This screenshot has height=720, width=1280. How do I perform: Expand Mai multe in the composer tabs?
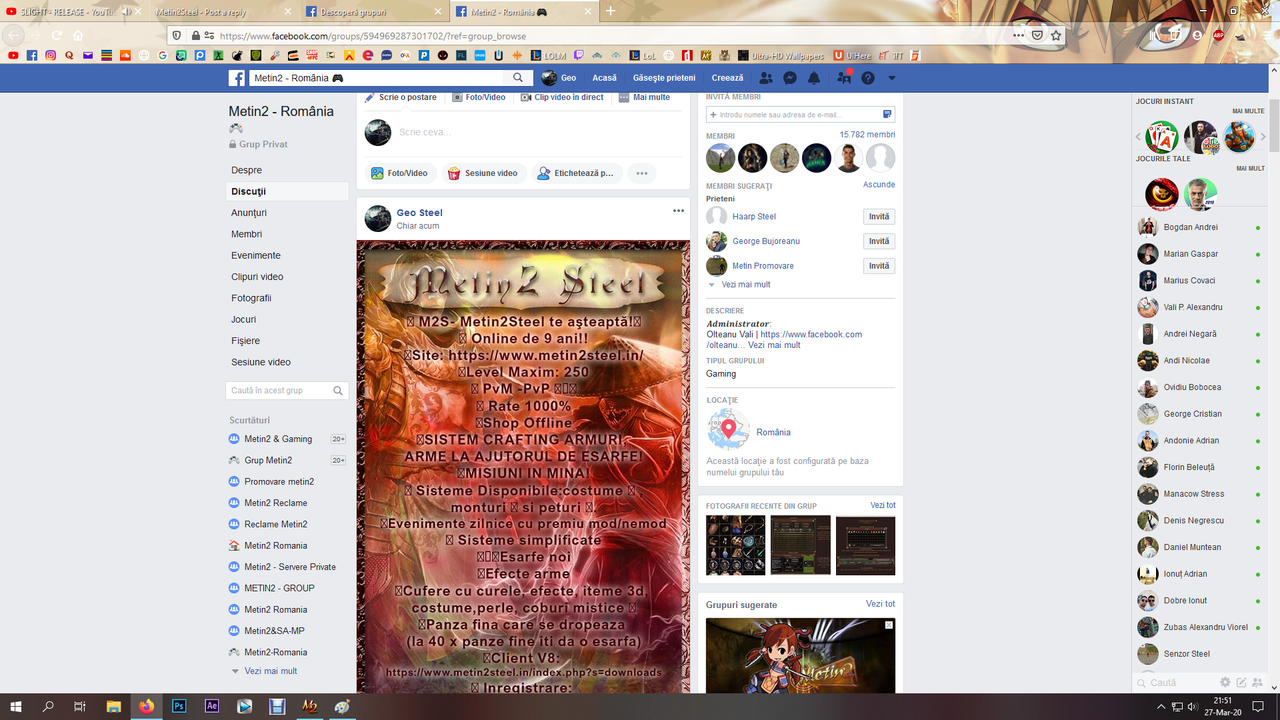point(644,97)
